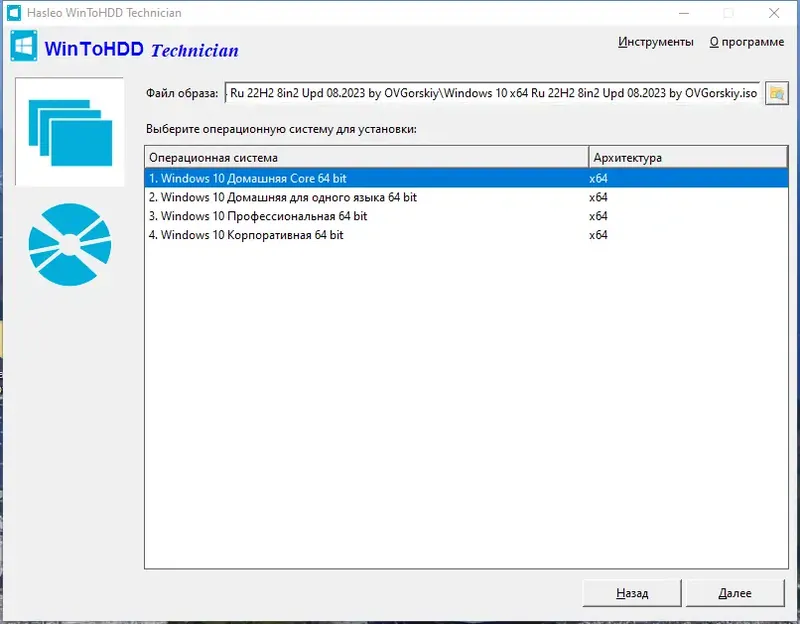
Task: Click the Операционная система column header
Action: (x=367, y=158)
